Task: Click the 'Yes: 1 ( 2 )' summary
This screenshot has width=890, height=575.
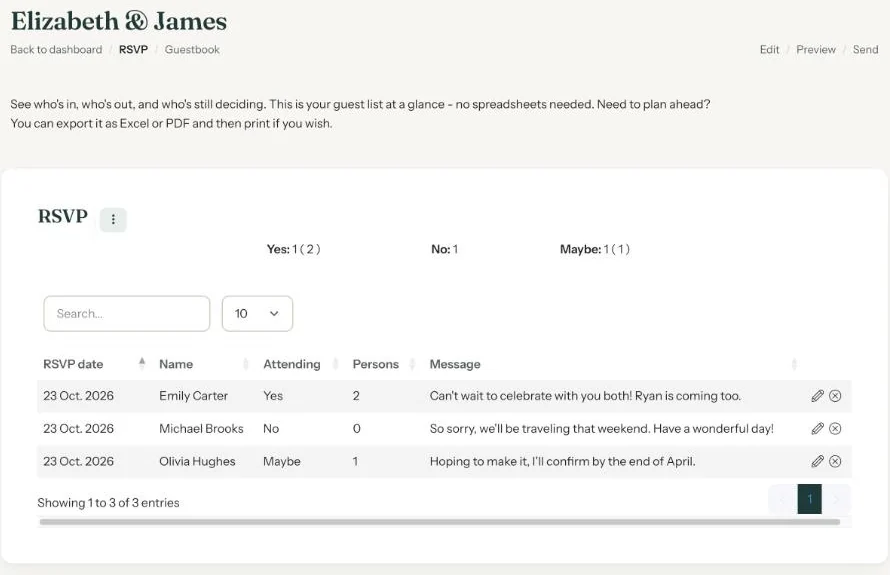Action: (x=293, y=249)
